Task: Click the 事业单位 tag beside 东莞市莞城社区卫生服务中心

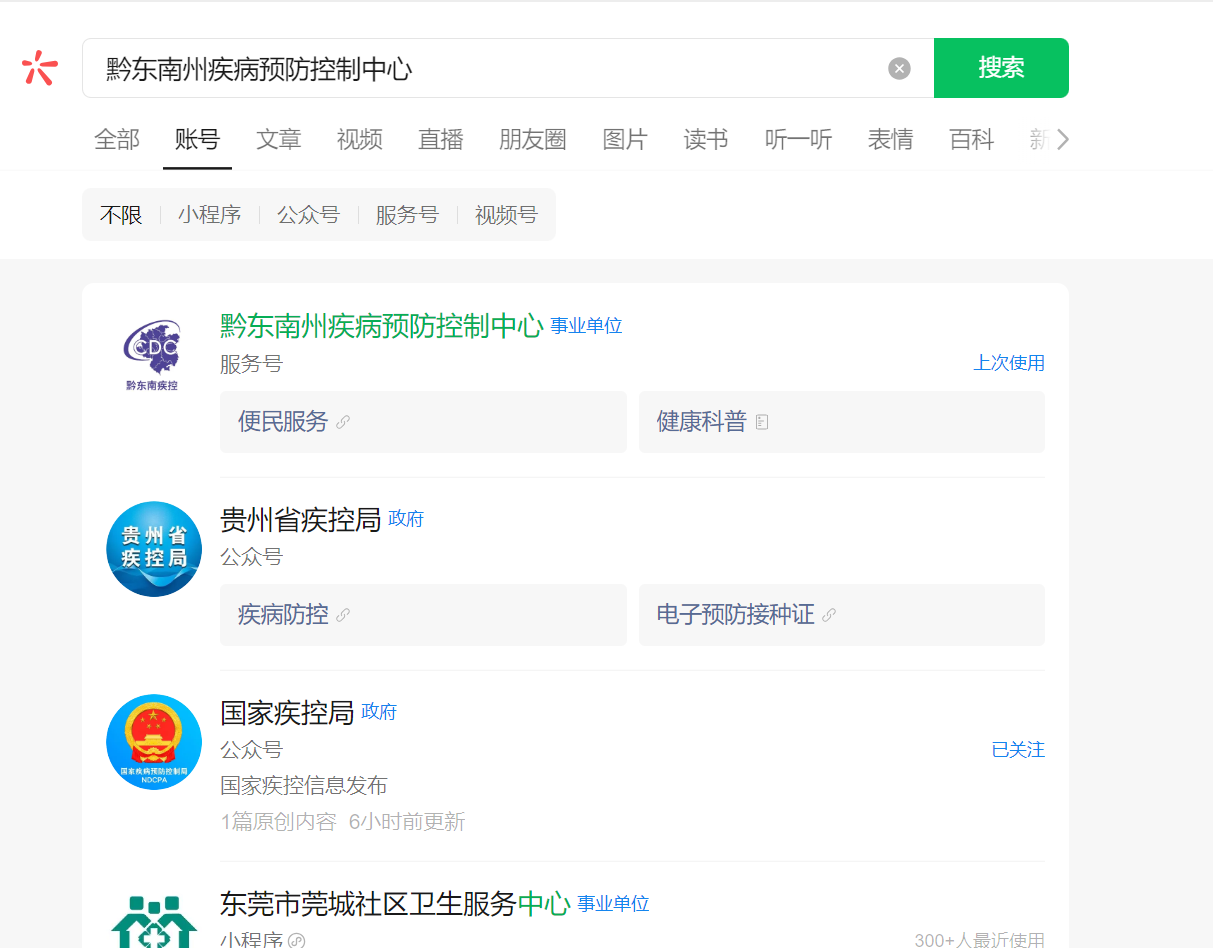Action: pyautogui.click(x=613, y=904)
